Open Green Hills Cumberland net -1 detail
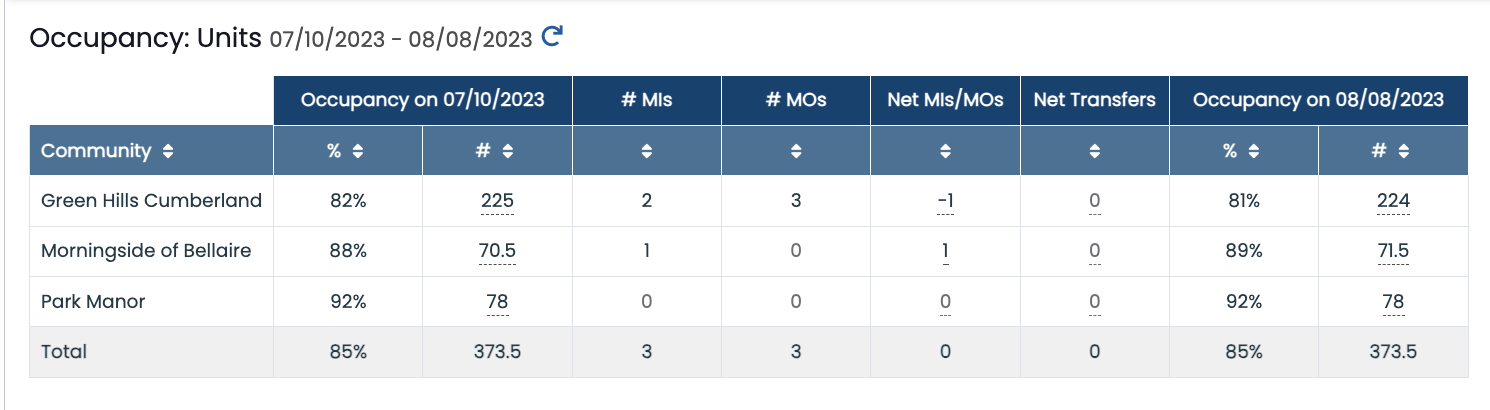This screenshot has height=410, width=1490. coord(945,201)
